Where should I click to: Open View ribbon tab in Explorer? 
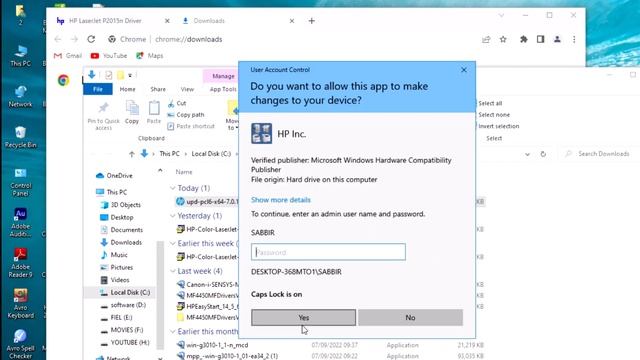point(187,89)
